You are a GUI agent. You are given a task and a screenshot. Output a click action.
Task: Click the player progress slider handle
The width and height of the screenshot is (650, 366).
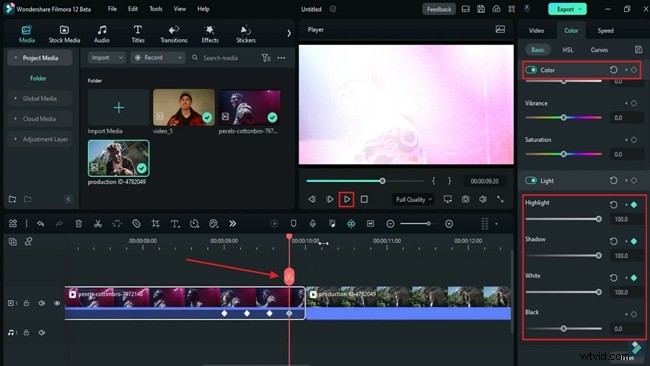click(382, 181)
